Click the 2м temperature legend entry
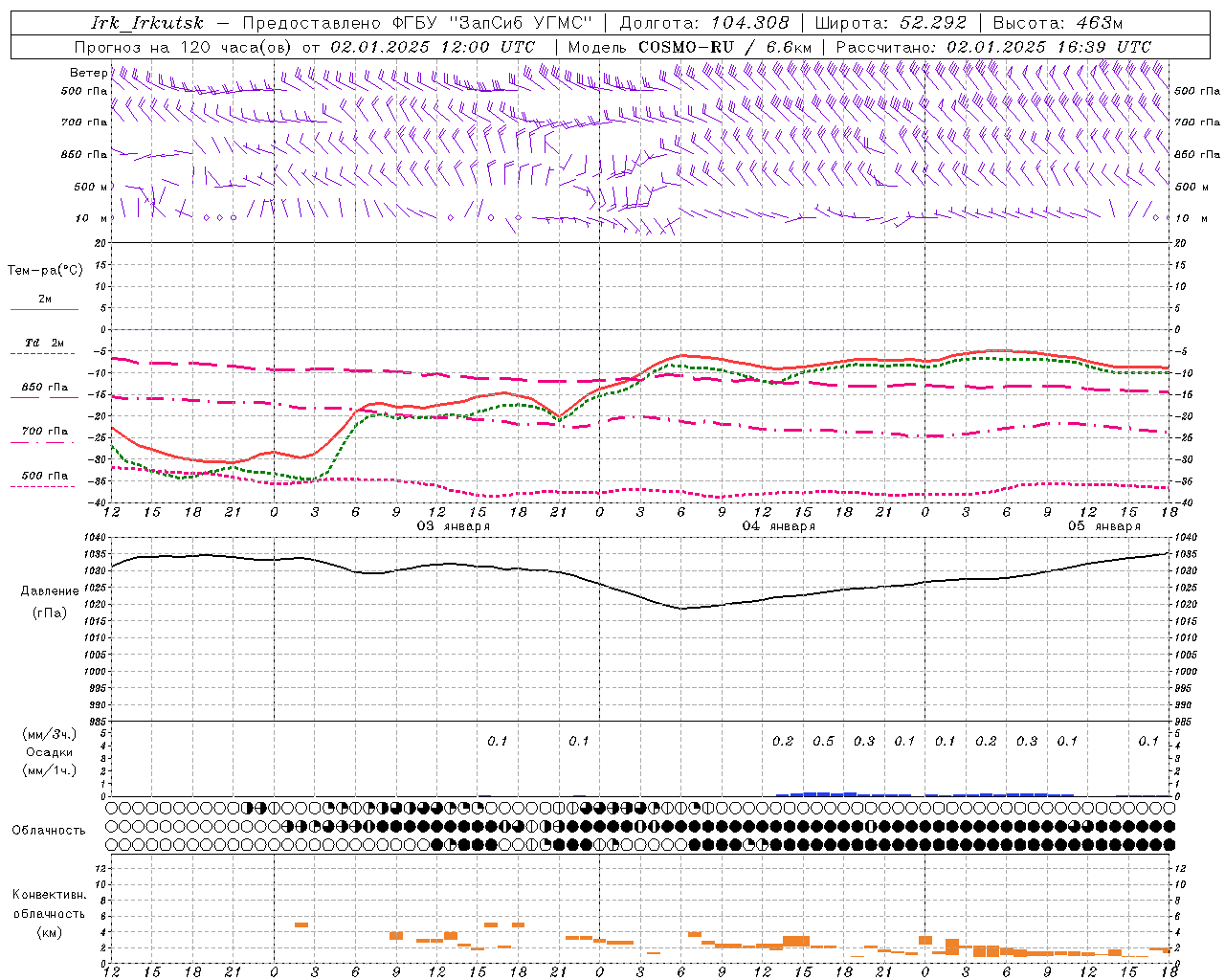The height and width of the screenshot is (980, 1225). pos(45,299)
